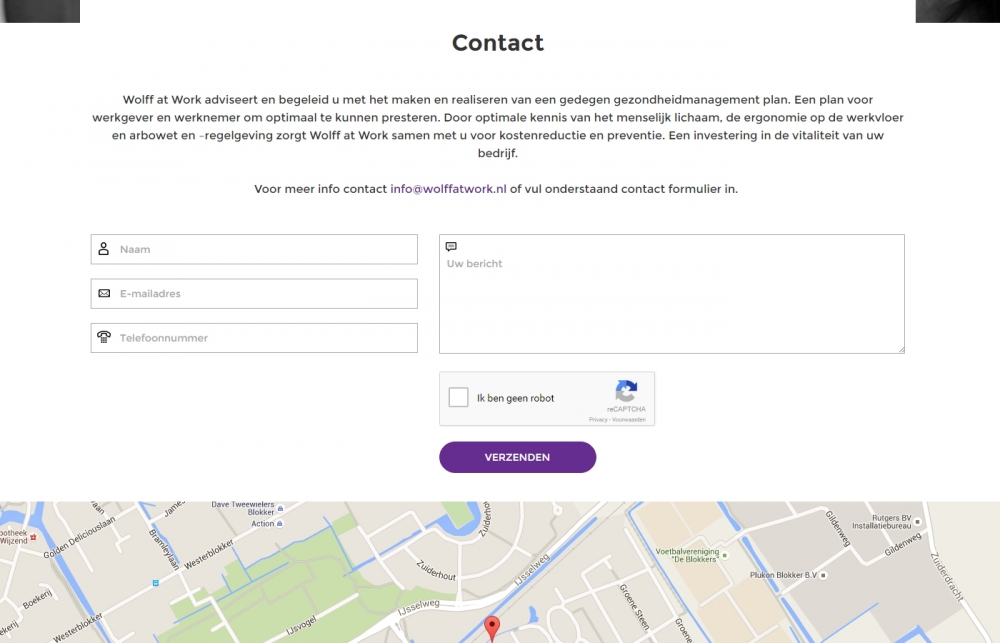
Task: Click the reCAPTCHA logo icon
Action: click(626, 390)
